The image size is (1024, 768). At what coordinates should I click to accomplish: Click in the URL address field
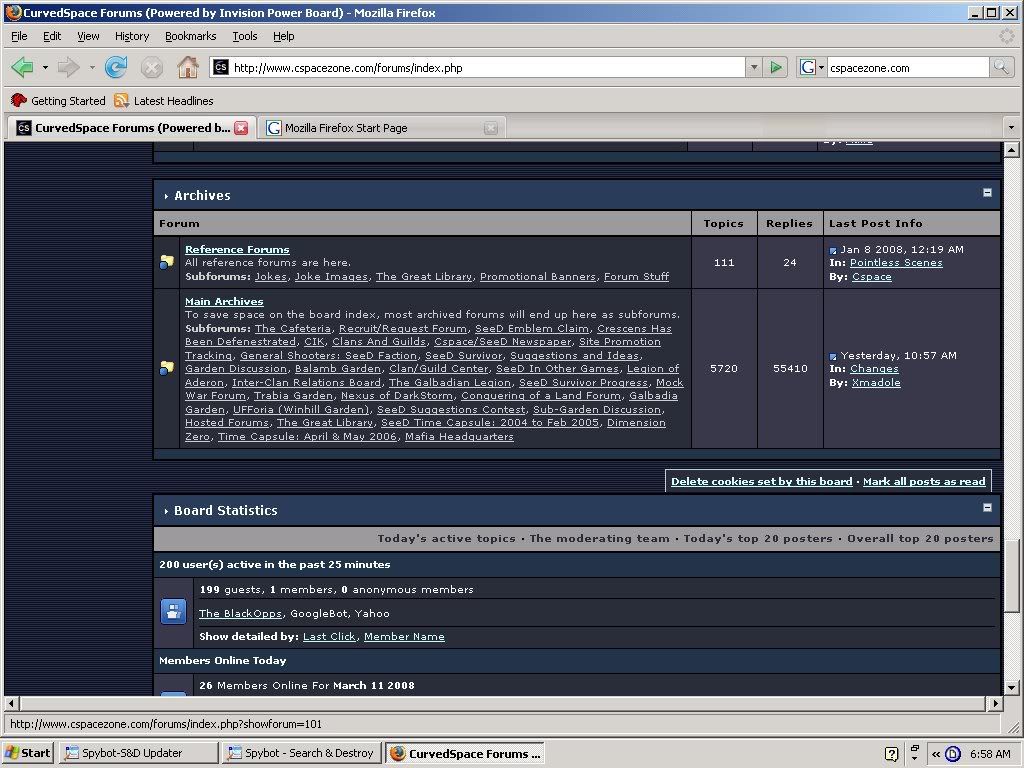[480, 68]
